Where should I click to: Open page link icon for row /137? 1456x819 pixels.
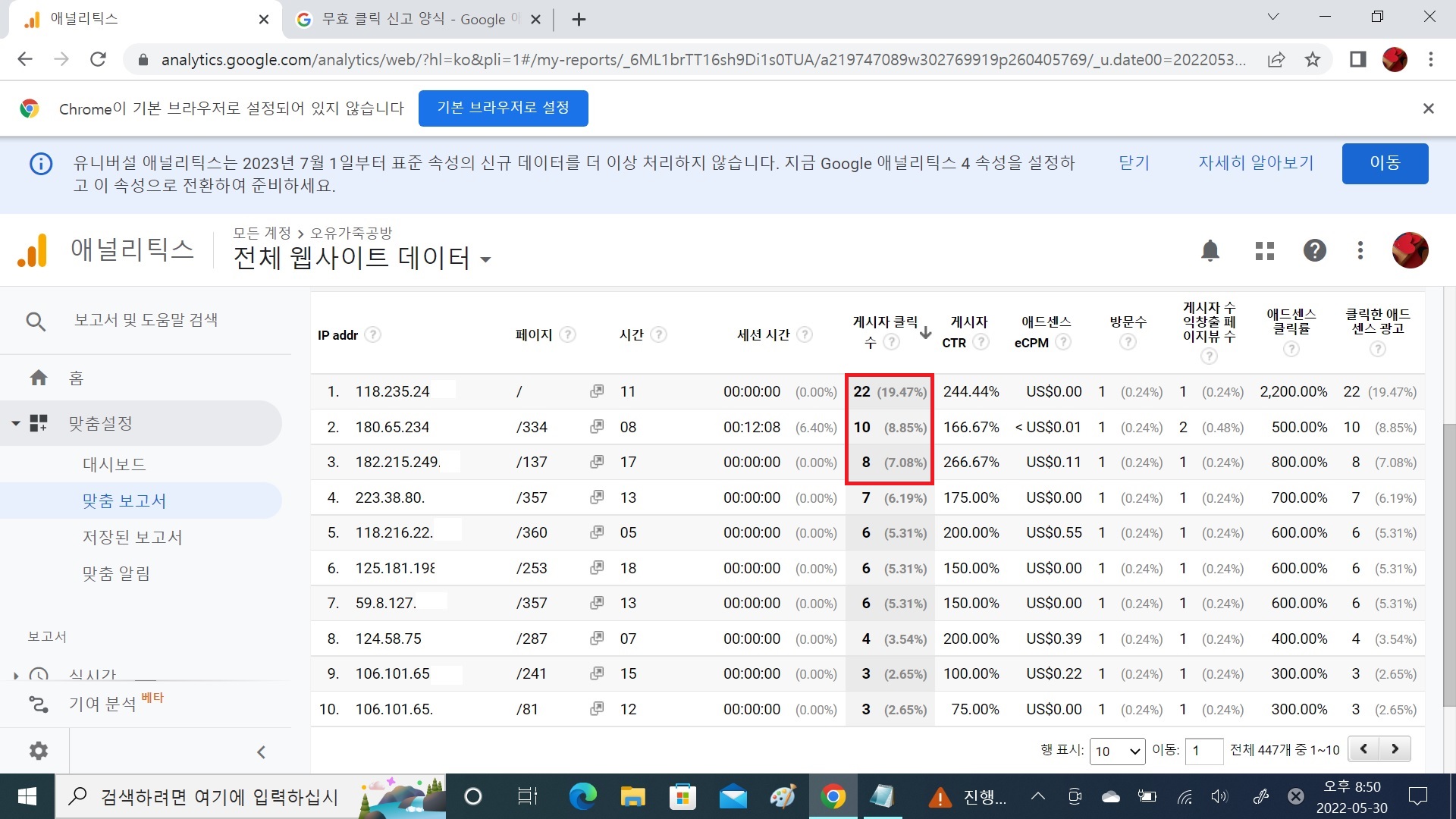coord(597,461)
